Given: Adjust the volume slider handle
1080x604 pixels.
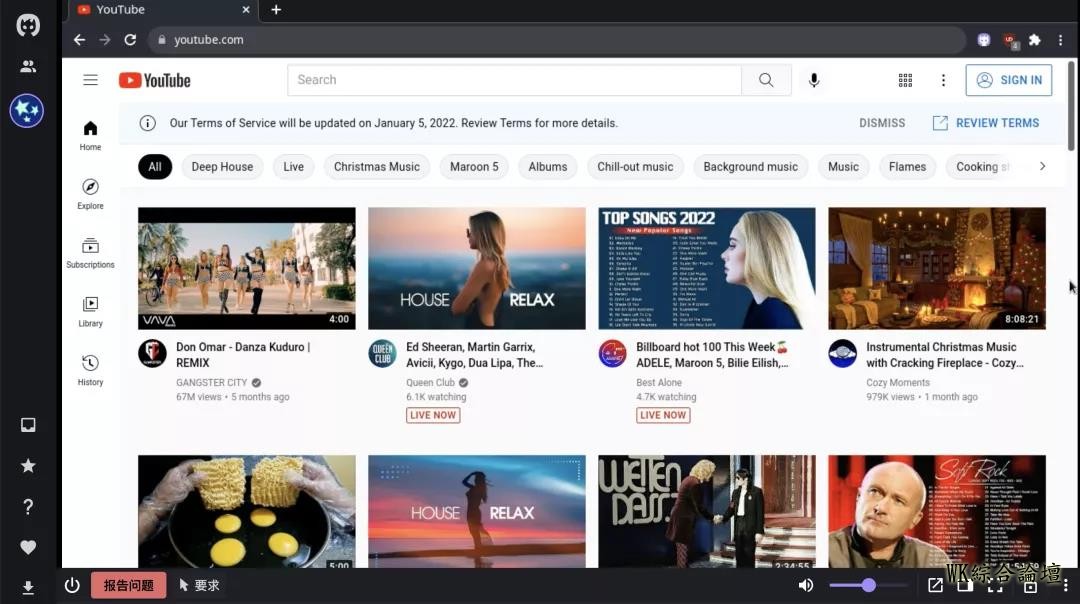Looking at the screenshot, I should coord(869,586).
